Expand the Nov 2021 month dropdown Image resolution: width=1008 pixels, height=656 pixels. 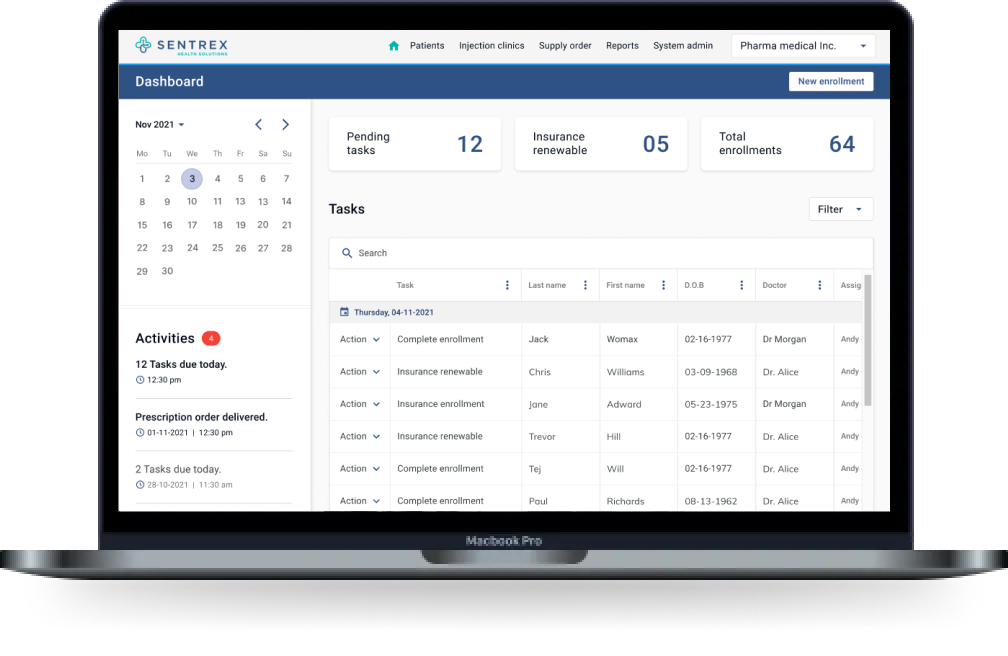click(x=160, y=125)
